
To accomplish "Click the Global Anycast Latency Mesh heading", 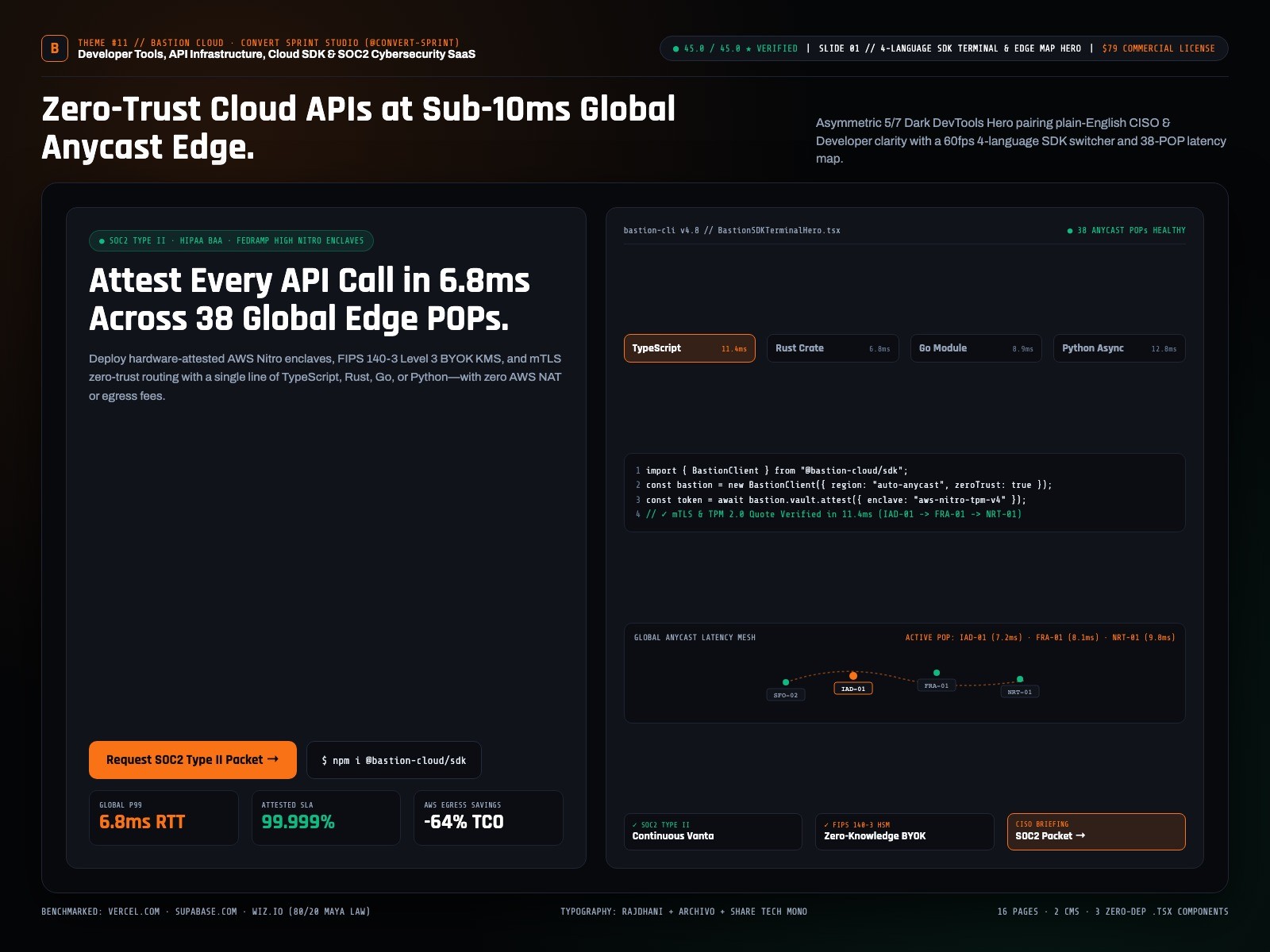I will click(695, 637).
